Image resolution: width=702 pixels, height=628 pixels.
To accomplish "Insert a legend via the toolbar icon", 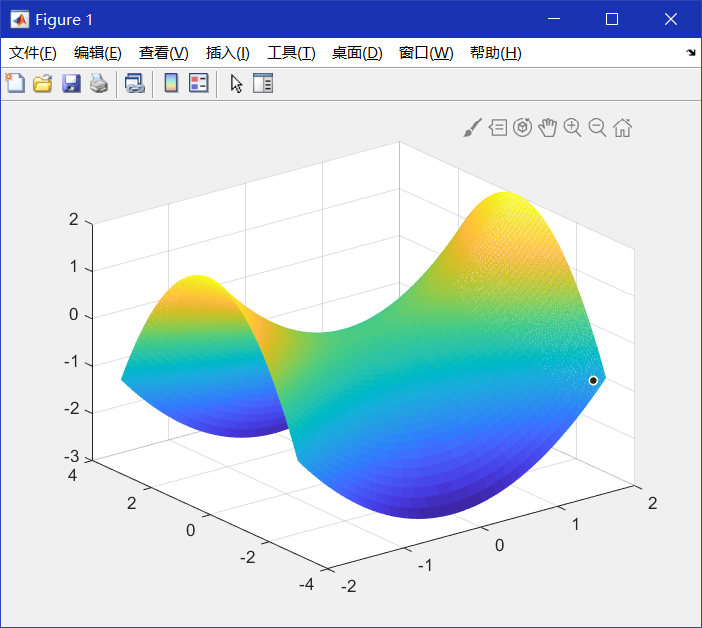I will (x=199, y=83).
